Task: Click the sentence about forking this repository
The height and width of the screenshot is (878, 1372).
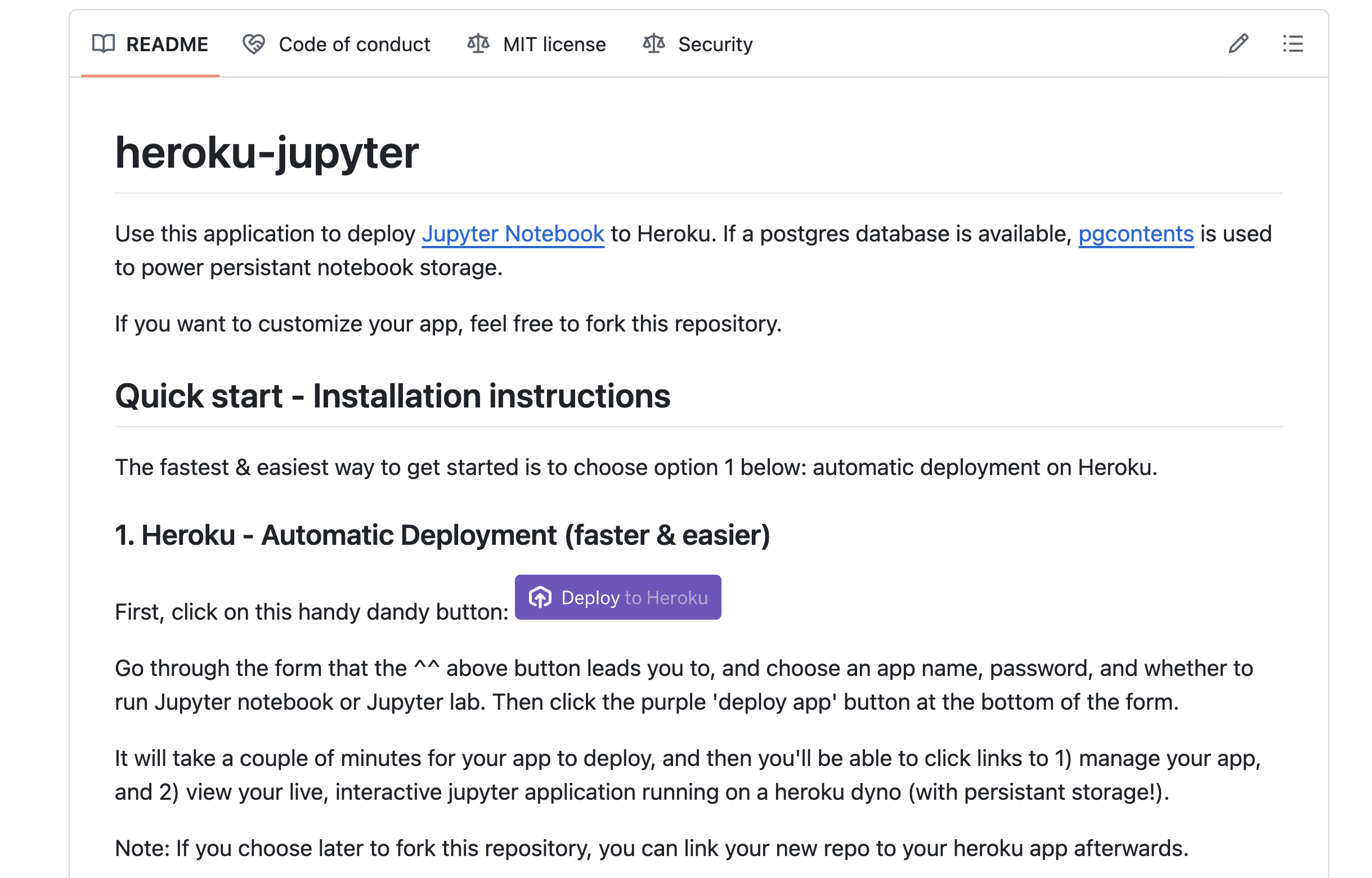Action: click(448, 324)
